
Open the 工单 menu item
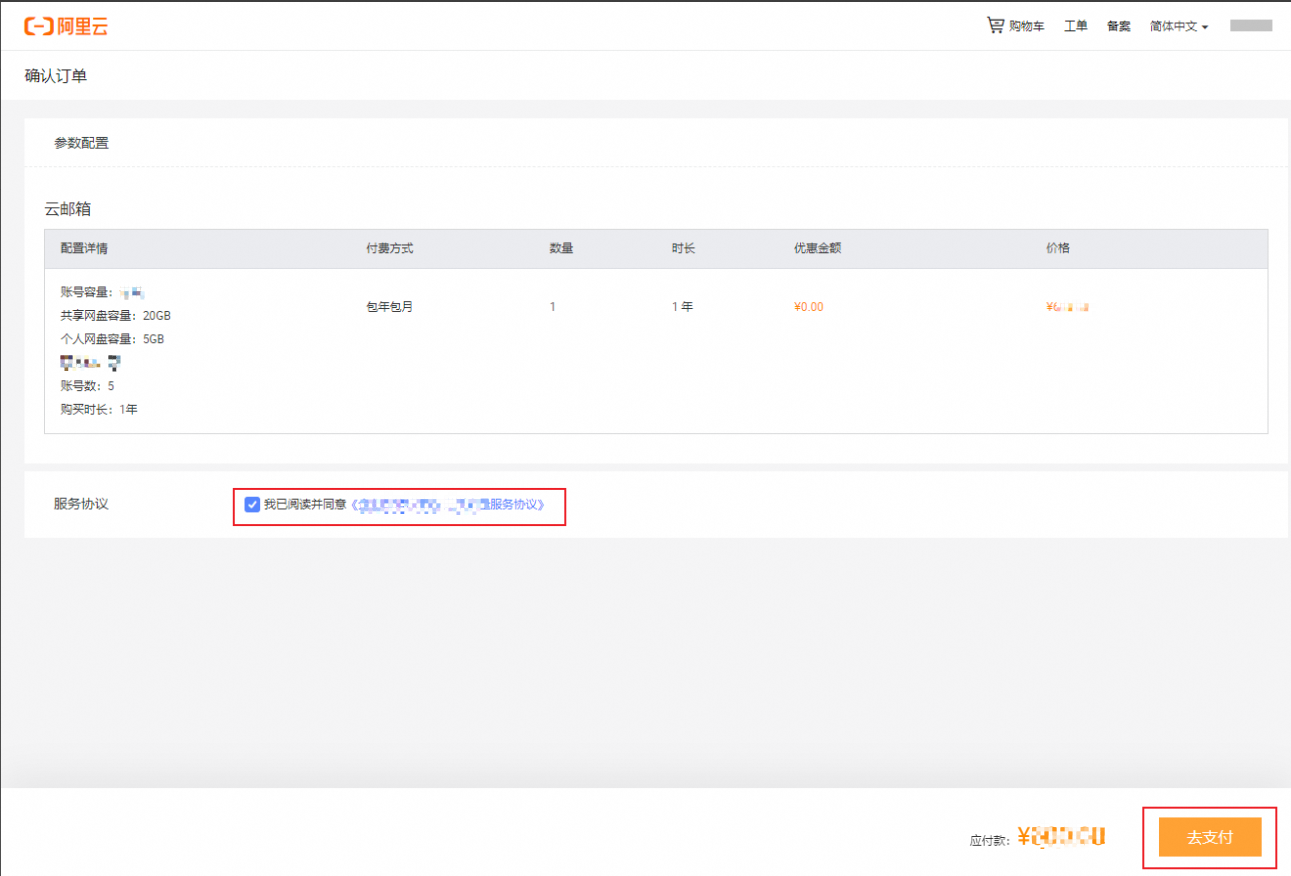tap(1075, 26)
